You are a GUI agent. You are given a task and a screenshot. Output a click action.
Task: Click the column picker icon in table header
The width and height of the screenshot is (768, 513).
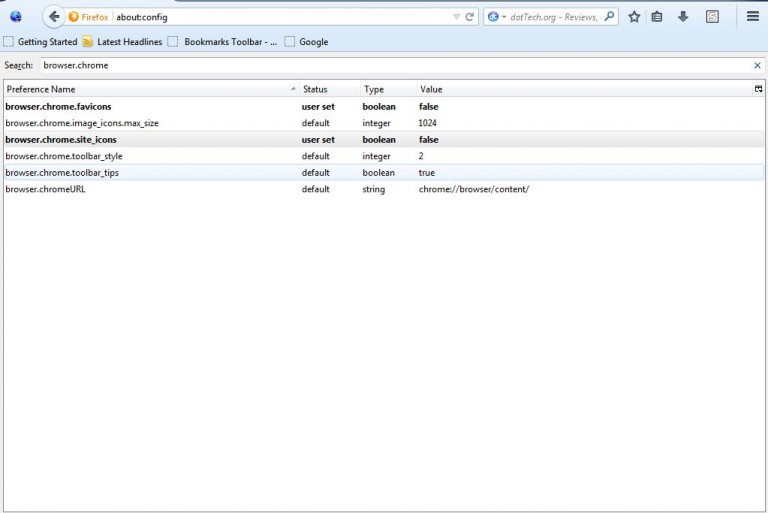[x=759, y=89]
